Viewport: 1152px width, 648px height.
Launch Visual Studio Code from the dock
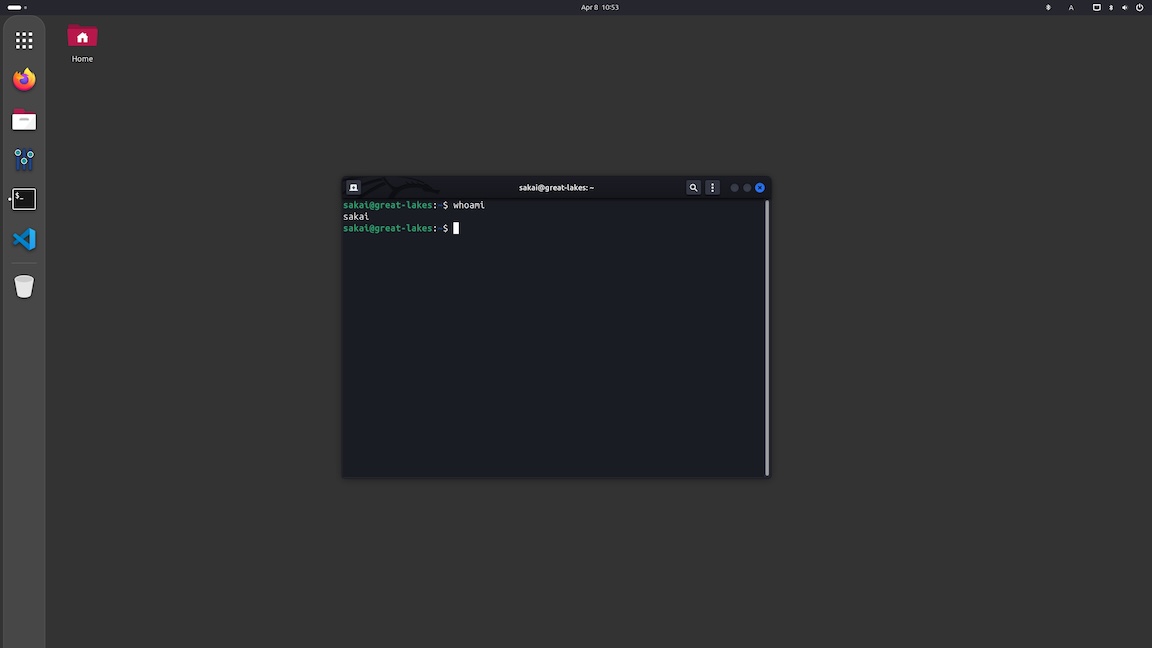click(24, 239)
